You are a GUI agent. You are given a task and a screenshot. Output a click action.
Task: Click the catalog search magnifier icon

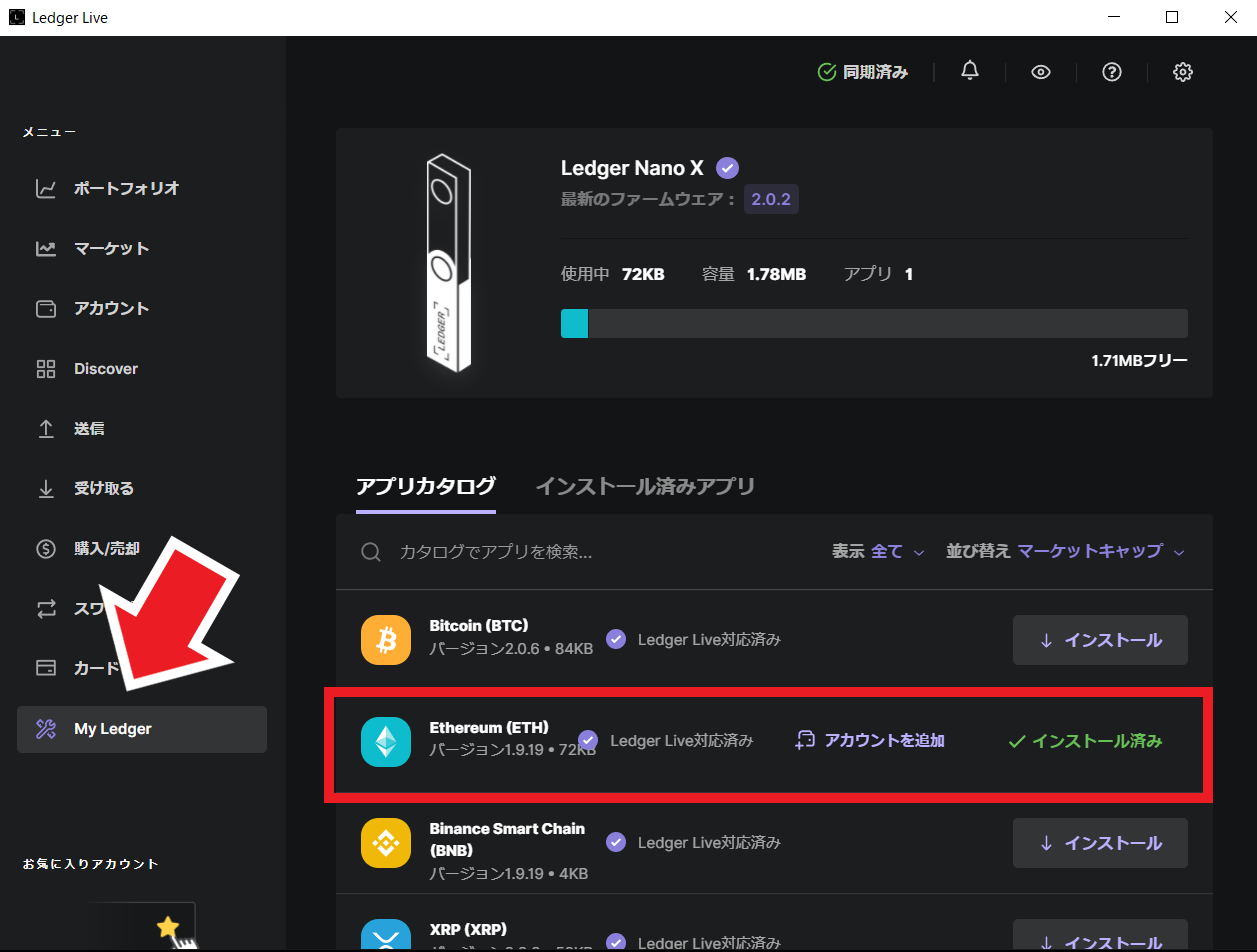pos(371,552)
